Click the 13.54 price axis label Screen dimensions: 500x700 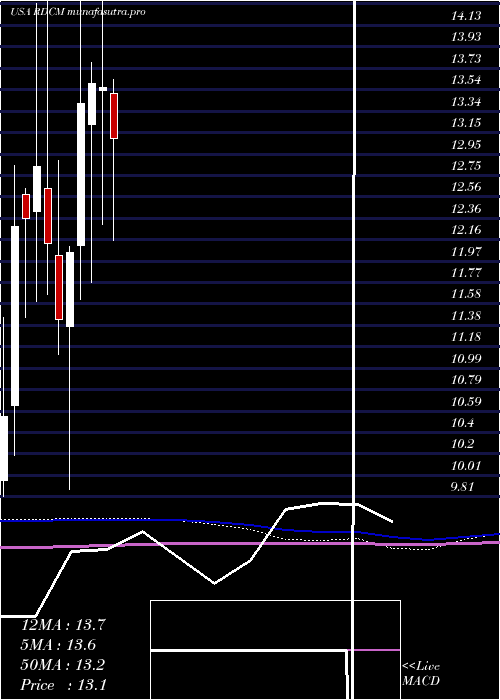466,80
